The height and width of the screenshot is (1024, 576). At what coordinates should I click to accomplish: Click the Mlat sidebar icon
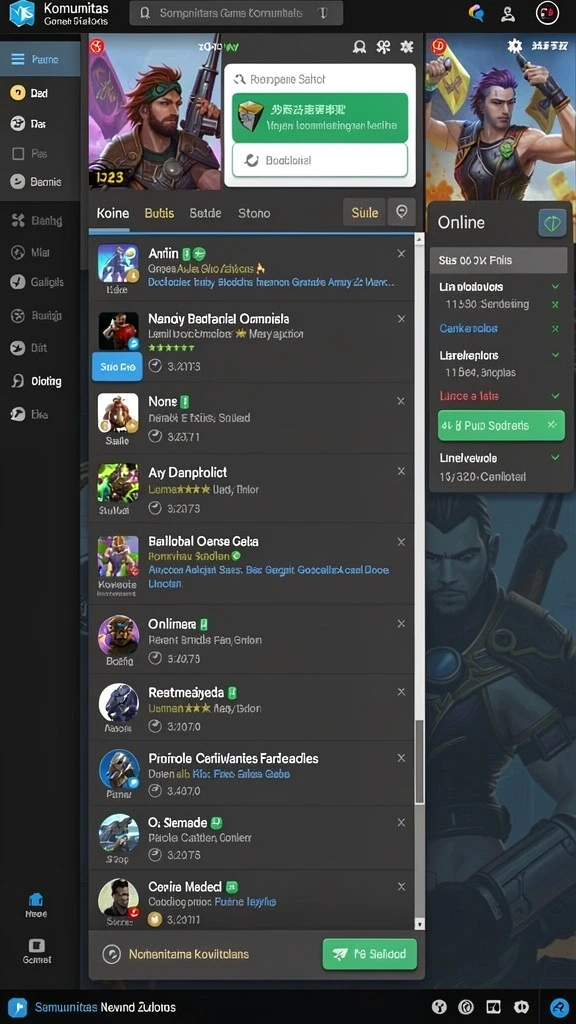tap(18, 252)
